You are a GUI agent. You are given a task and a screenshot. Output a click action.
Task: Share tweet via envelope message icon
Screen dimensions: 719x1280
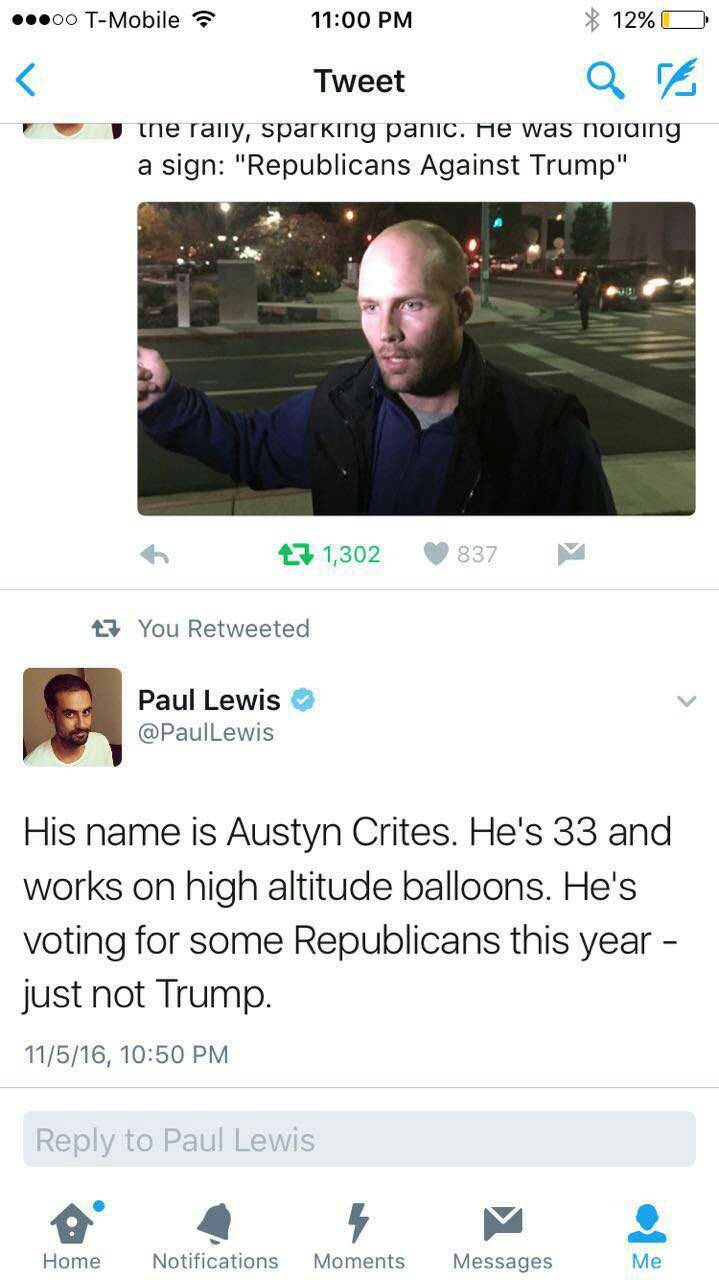pyautogui.click(x=571, y=554)
